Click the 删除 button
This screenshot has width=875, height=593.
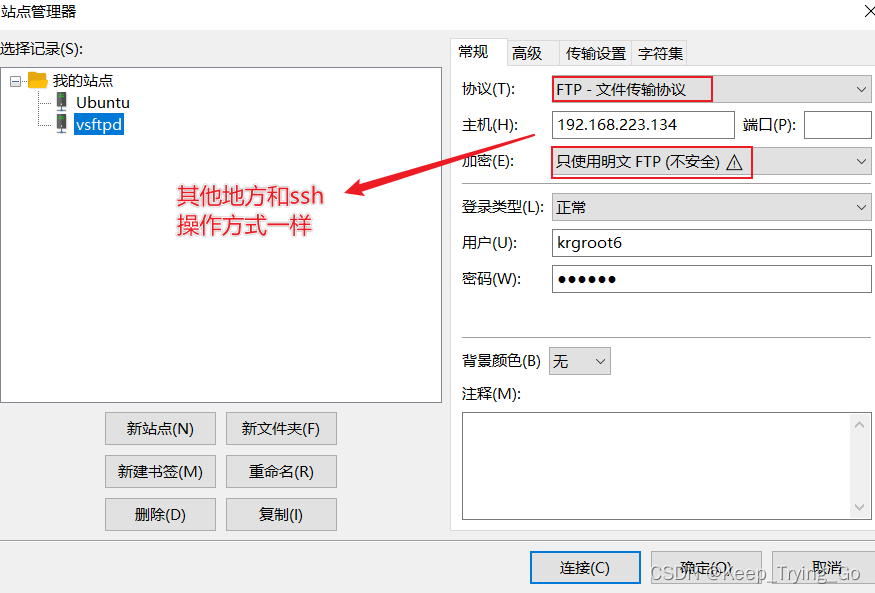click(160, 514)
